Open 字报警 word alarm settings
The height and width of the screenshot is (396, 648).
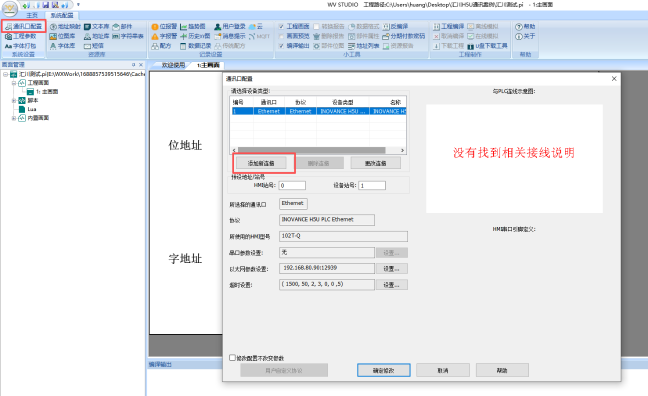pyautogui.click(x=164, y=36)
